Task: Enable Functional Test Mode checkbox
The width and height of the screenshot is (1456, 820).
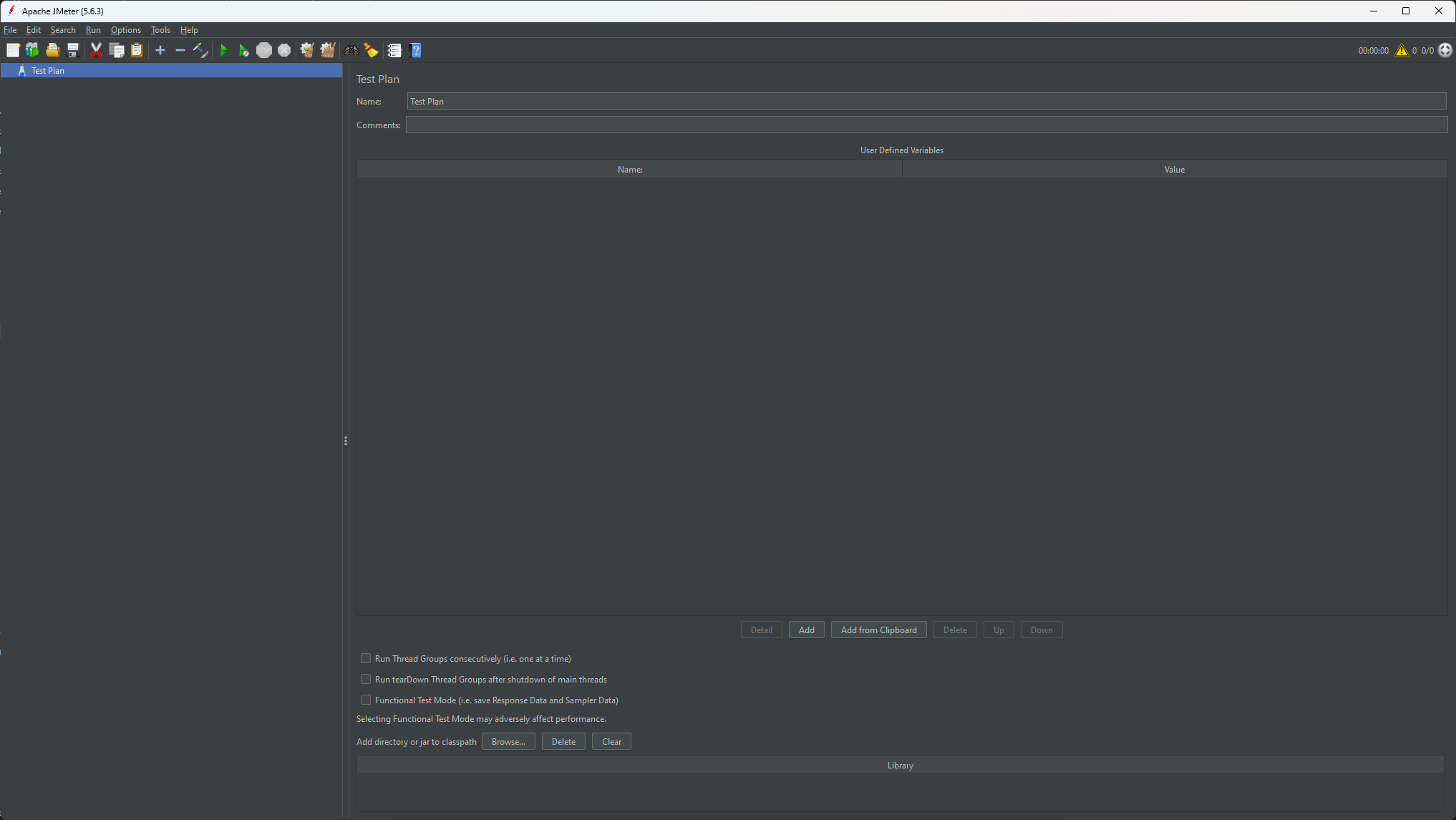Action: pyautogui.click(x=366, y=700)
